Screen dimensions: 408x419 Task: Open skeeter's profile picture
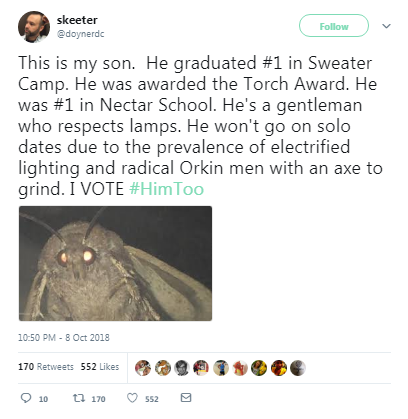[34, 27]
